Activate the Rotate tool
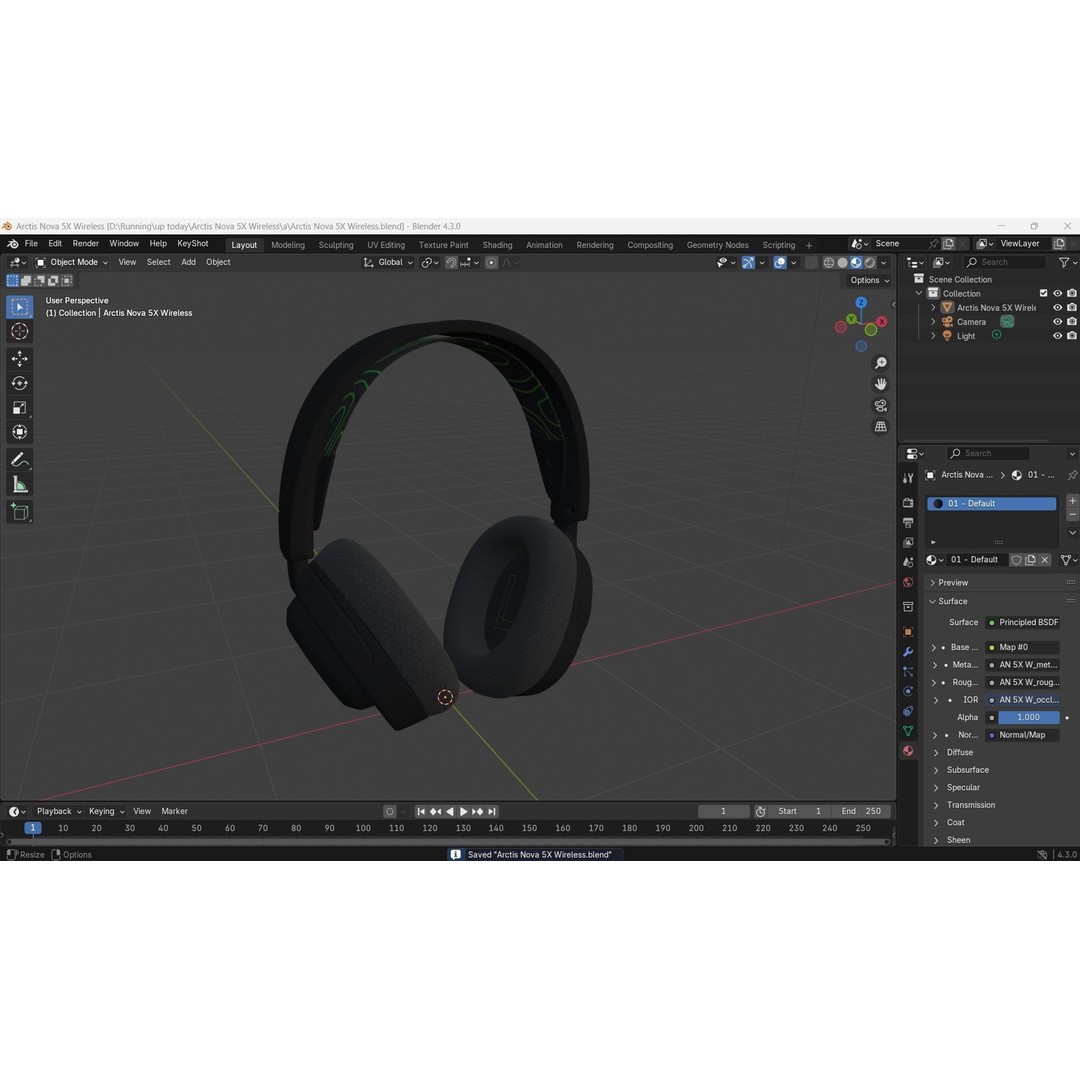 click(x=19, y=383)
